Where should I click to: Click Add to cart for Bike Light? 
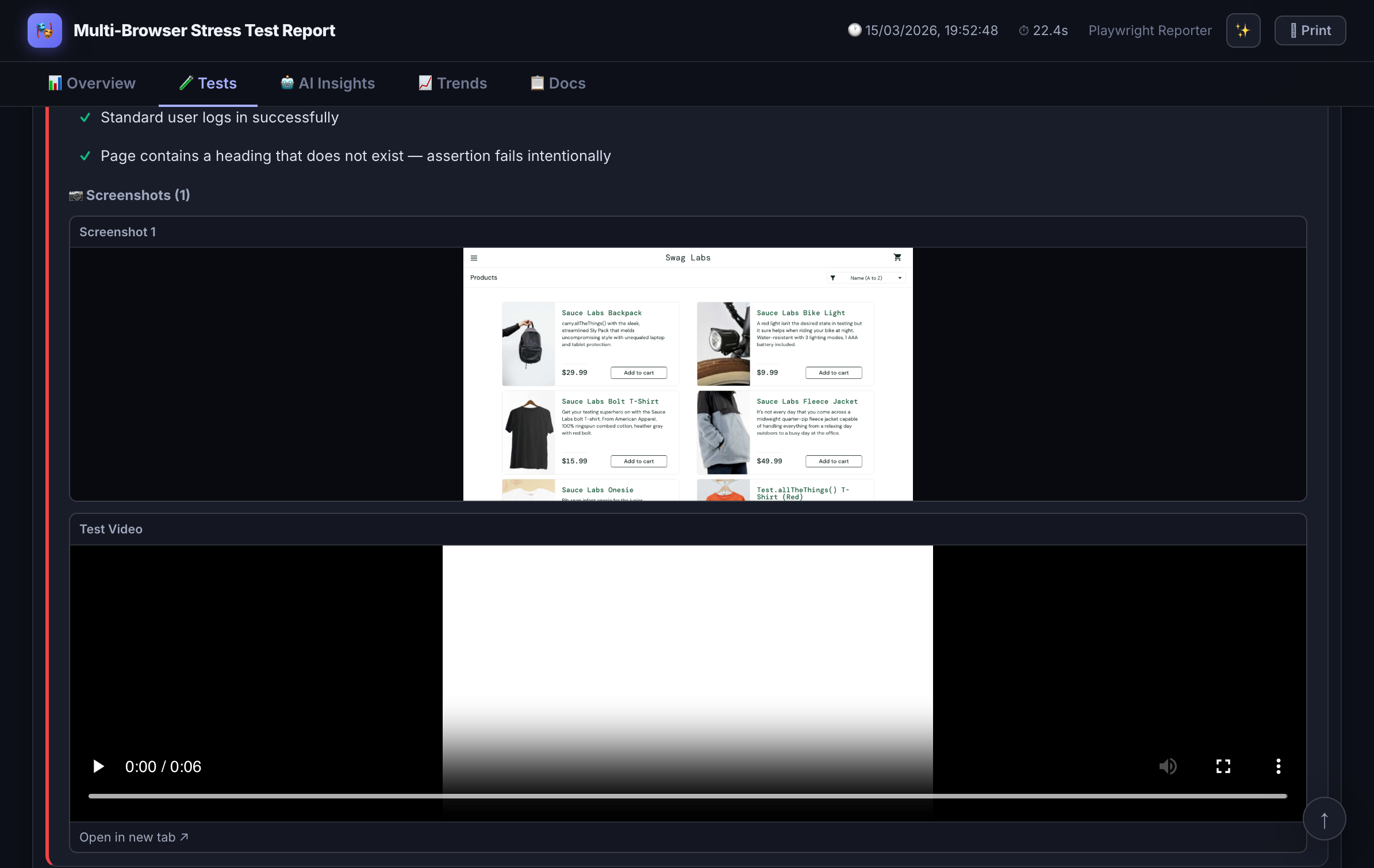[834, 373]
